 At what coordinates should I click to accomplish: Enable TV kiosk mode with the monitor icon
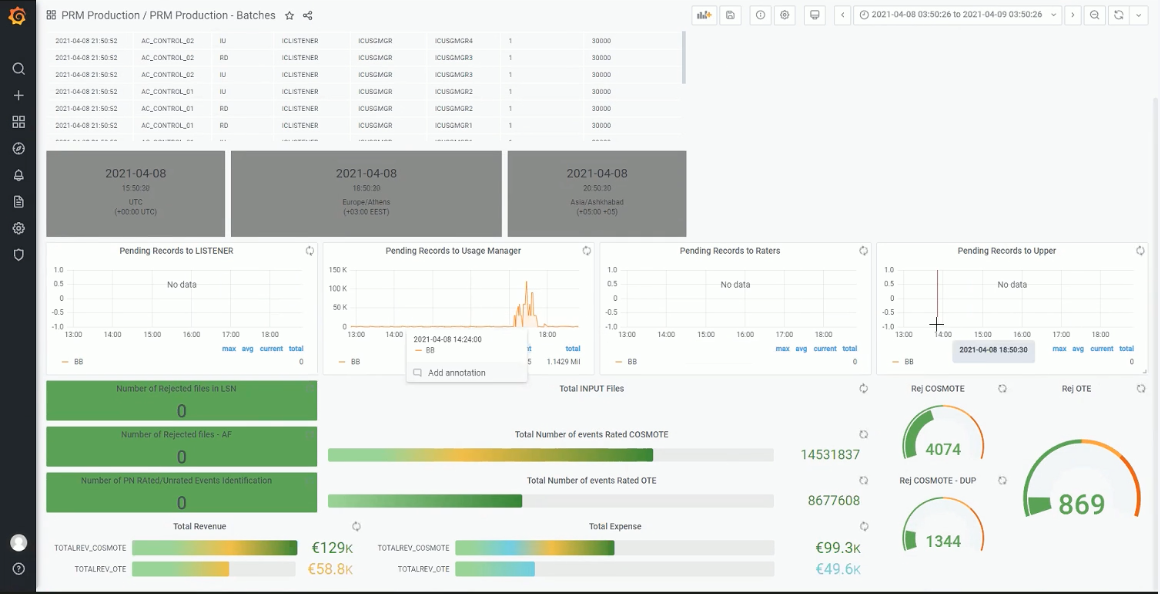(816, 14)
